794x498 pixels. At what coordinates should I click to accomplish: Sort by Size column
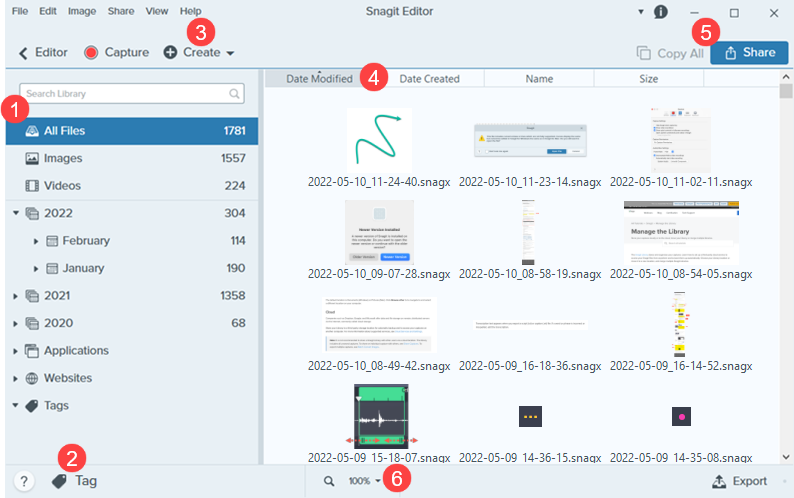click(x=648, y=79)
